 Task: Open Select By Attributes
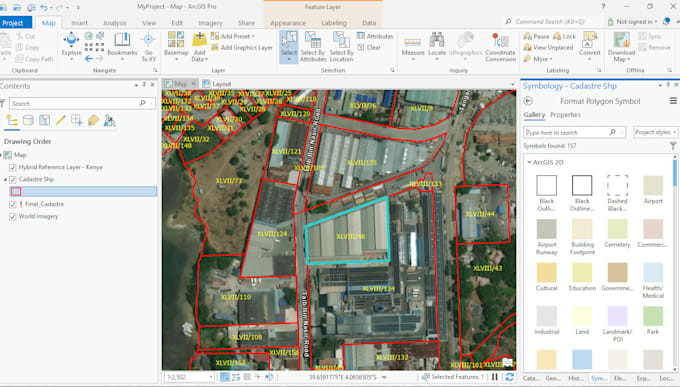[313, 46]
